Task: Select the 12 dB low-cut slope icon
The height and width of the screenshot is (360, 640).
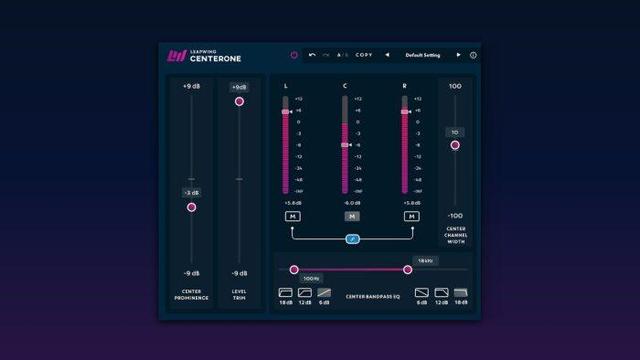Action: coord(305,293)
